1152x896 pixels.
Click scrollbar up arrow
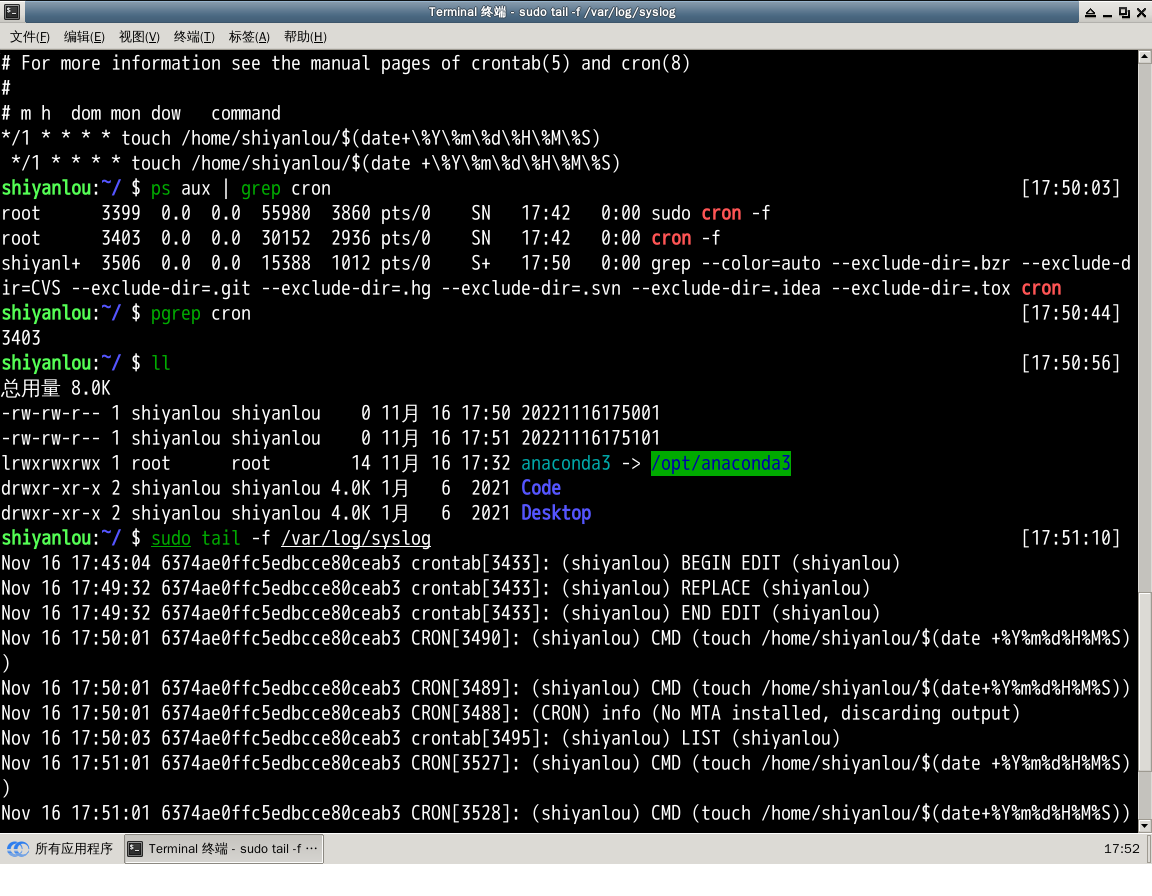(1145, 57)
